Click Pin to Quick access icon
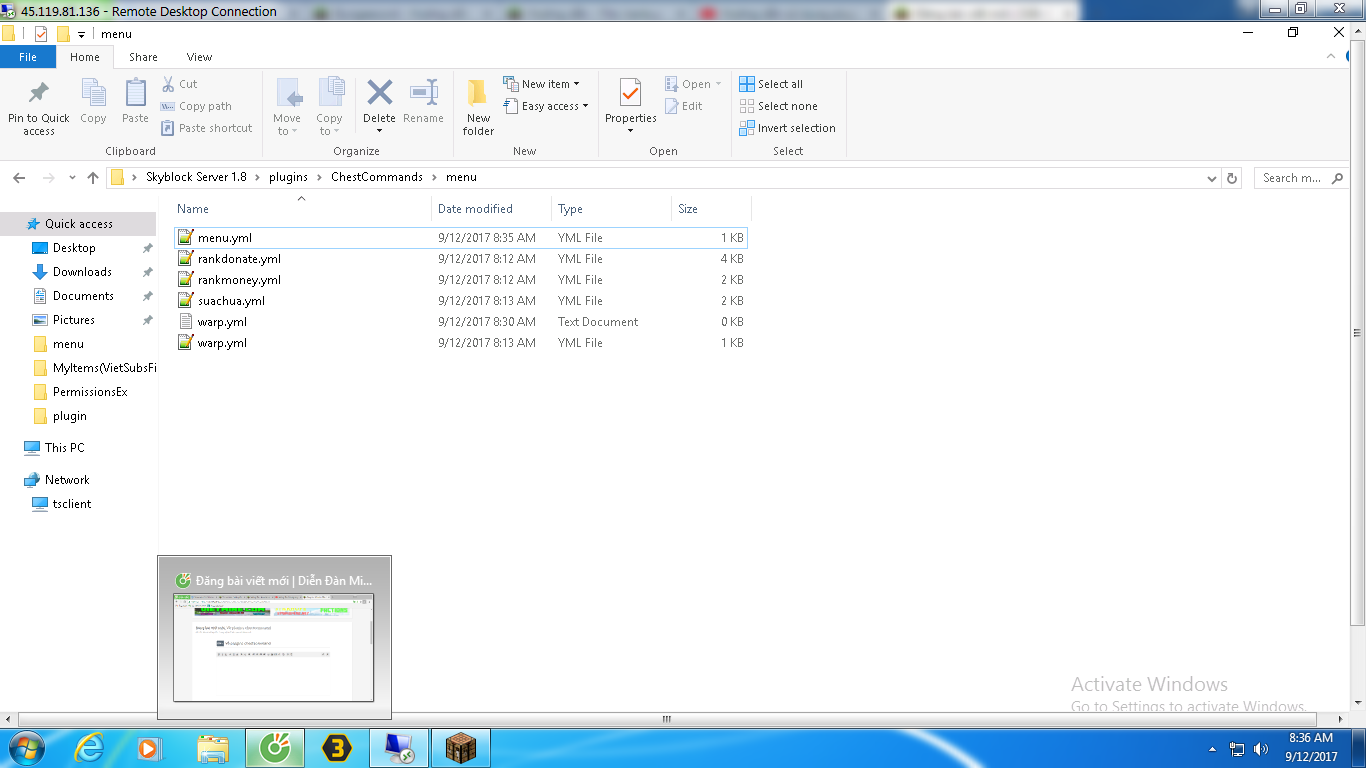 click(38, 94)
